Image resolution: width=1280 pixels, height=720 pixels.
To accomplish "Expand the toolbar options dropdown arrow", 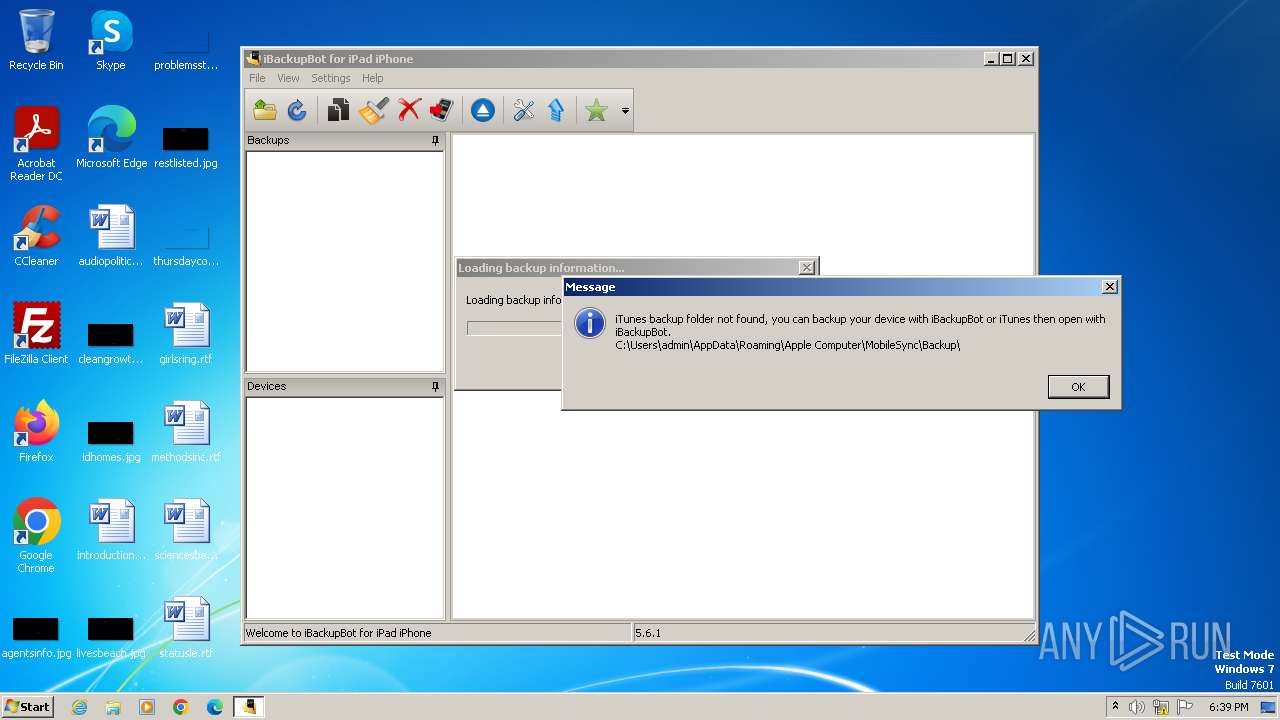I will [x=625, y=111].
